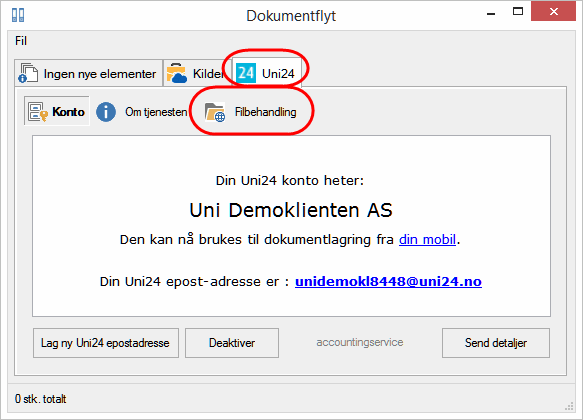Close the Dokumentflyt window
583x420 pixels.
point(554,12)
